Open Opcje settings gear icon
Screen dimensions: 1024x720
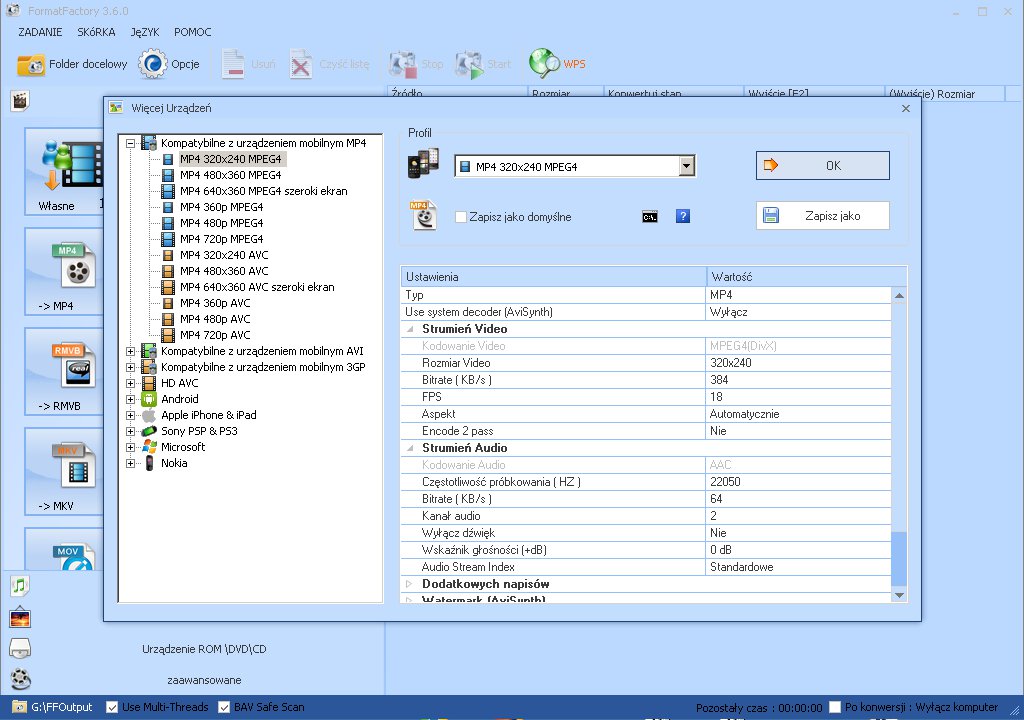152,64
